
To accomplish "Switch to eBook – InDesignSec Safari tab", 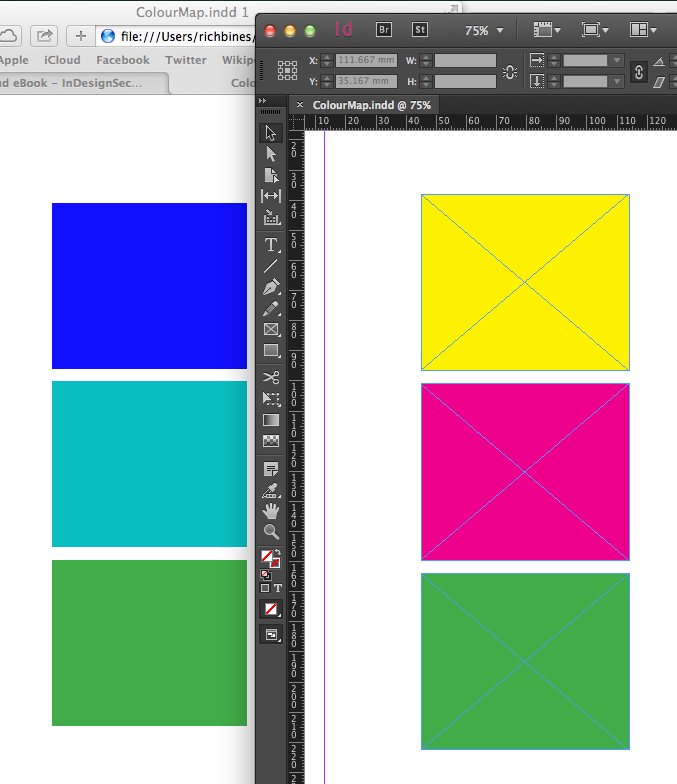I will (71, 83).
